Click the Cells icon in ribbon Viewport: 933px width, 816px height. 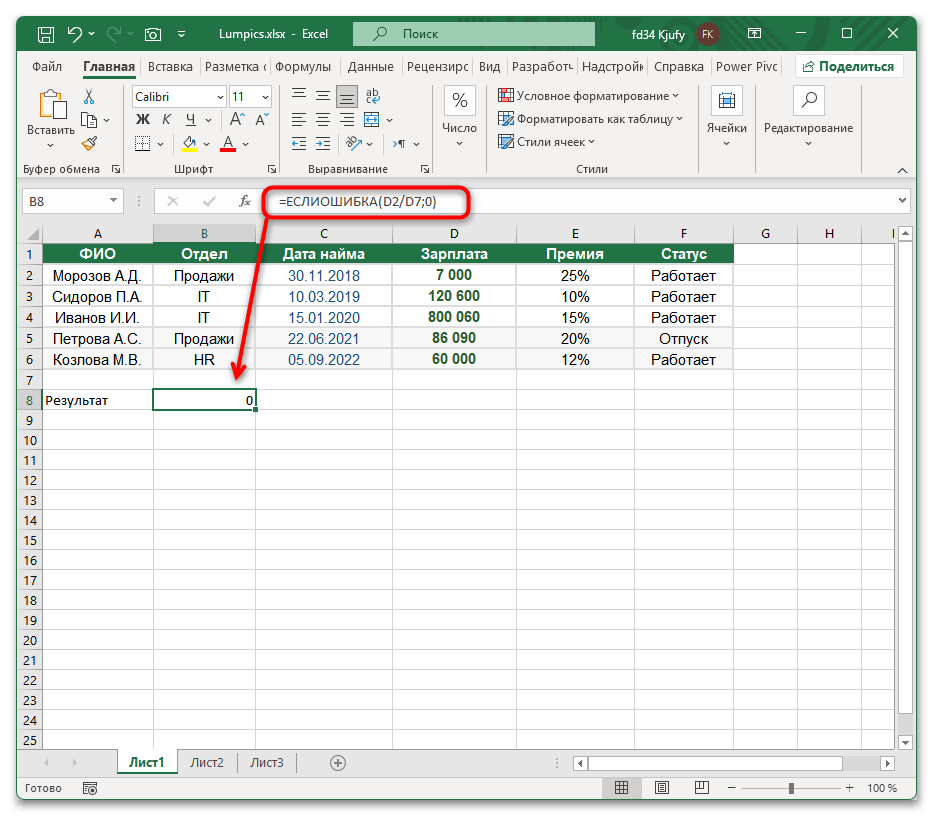coord(727,100)
